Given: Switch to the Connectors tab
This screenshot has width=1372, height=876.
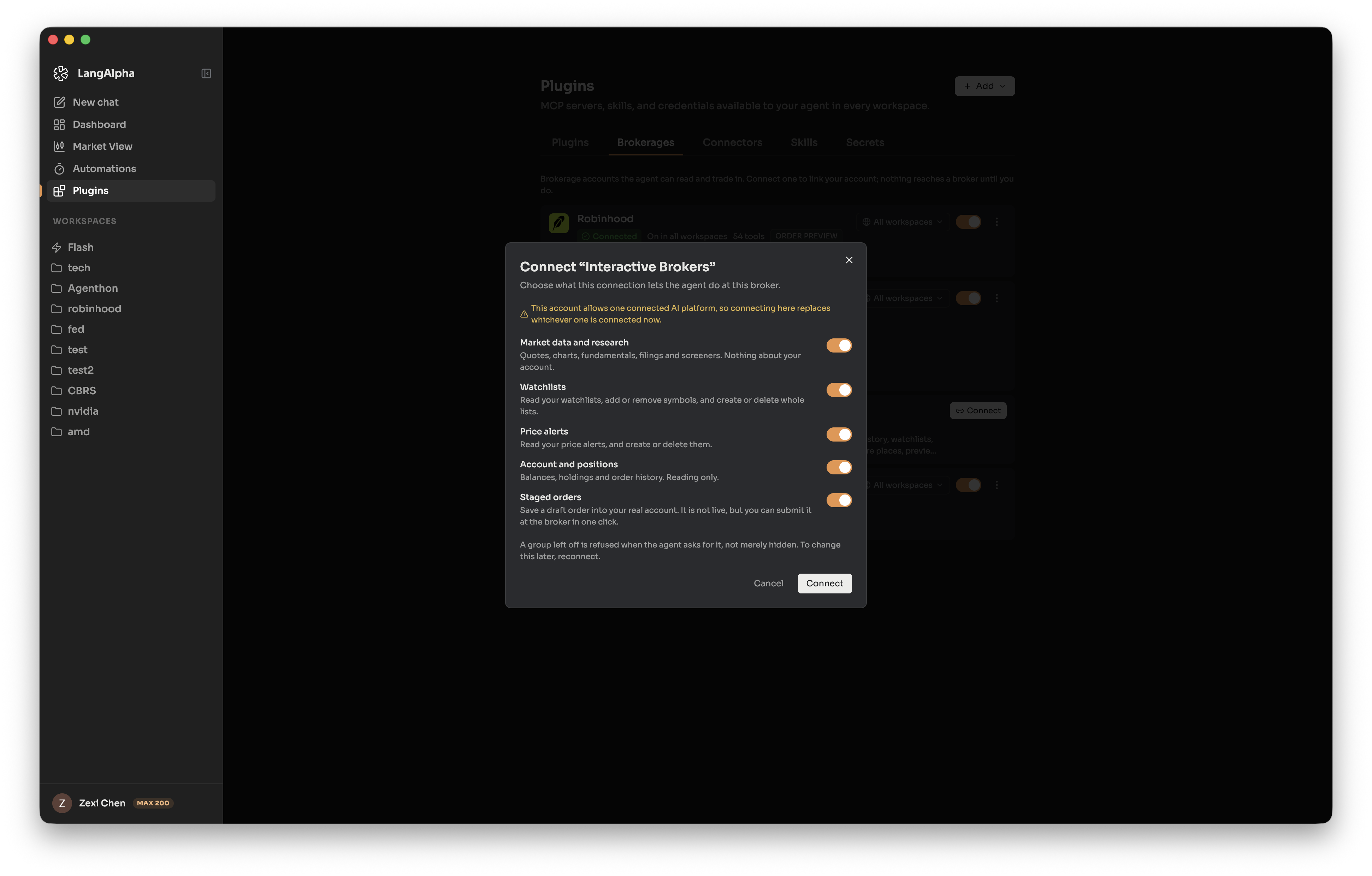Looking at the screenshot, I should [x=732, y=142].
